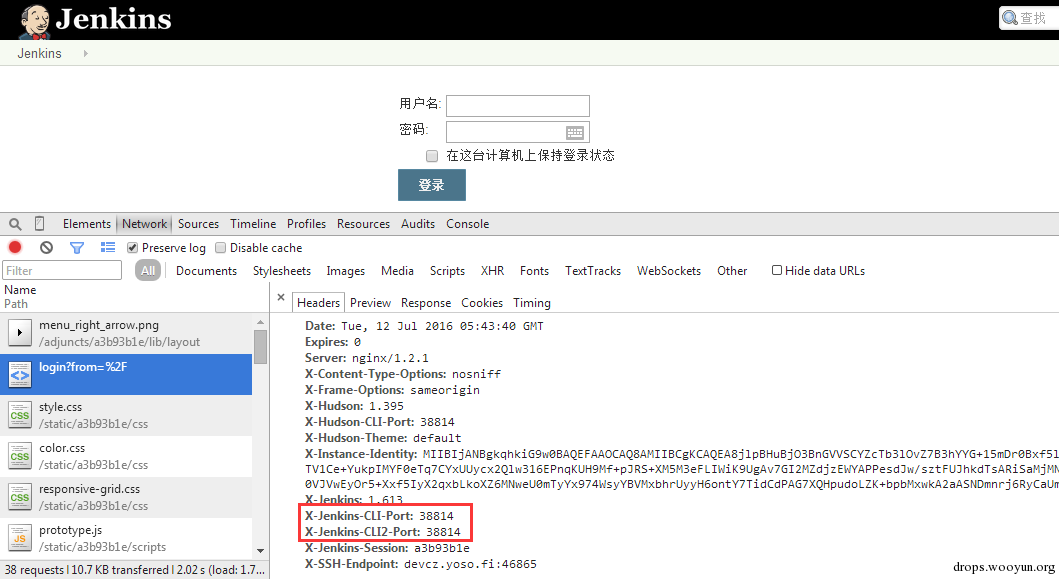The image size is (1059, 579).
Task: Filter requests by Media
Action: pos(397,270)
